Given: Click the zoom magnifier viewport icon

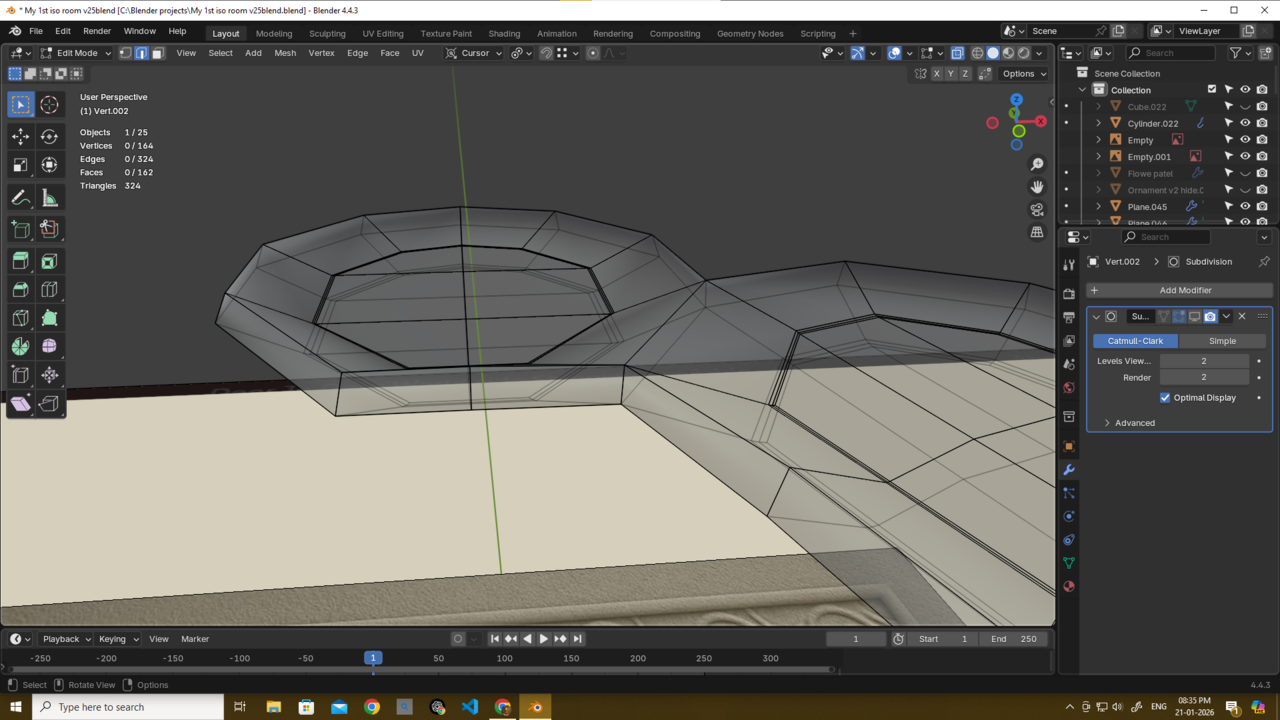Looking at the screenshot, I should (x=1037, y=164).
